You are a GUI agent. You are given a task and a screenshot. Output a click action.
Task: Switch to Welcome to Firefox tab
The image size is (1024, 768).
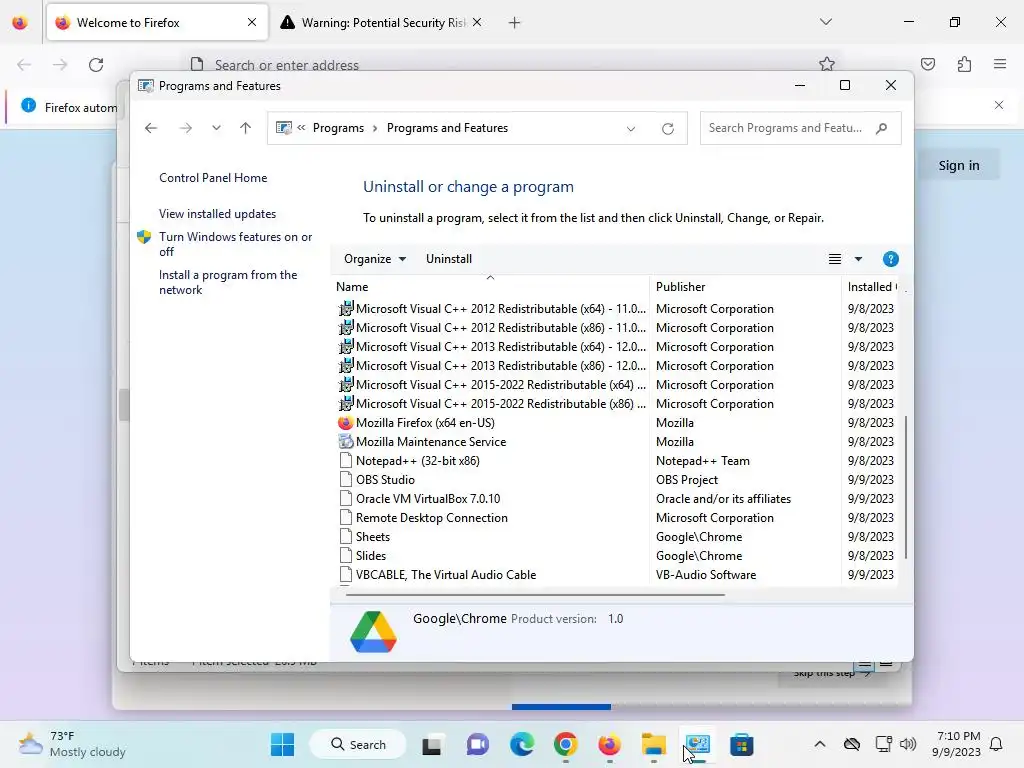pyautogui.click(x=157, y=22)
